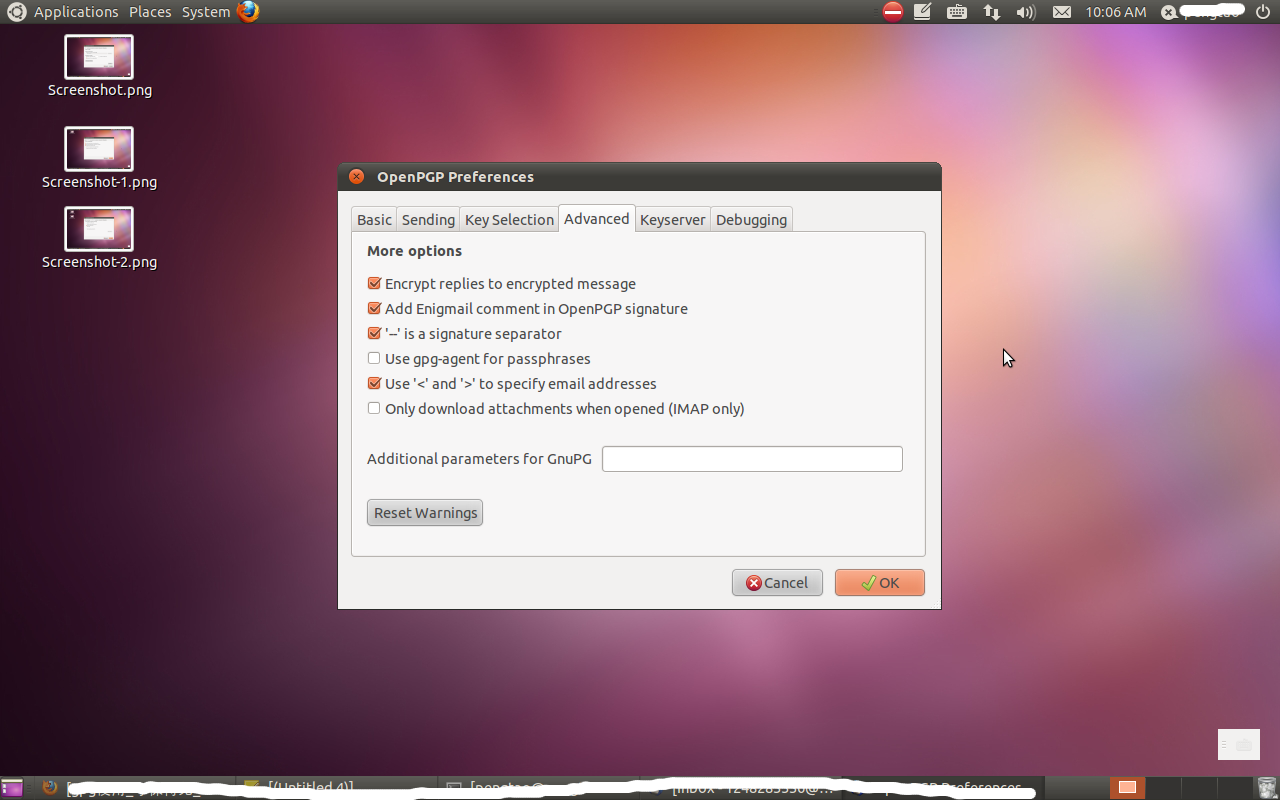Select the Advanced tab
1280x800 pixels.
pyautogui.click(x=597, y=219)
